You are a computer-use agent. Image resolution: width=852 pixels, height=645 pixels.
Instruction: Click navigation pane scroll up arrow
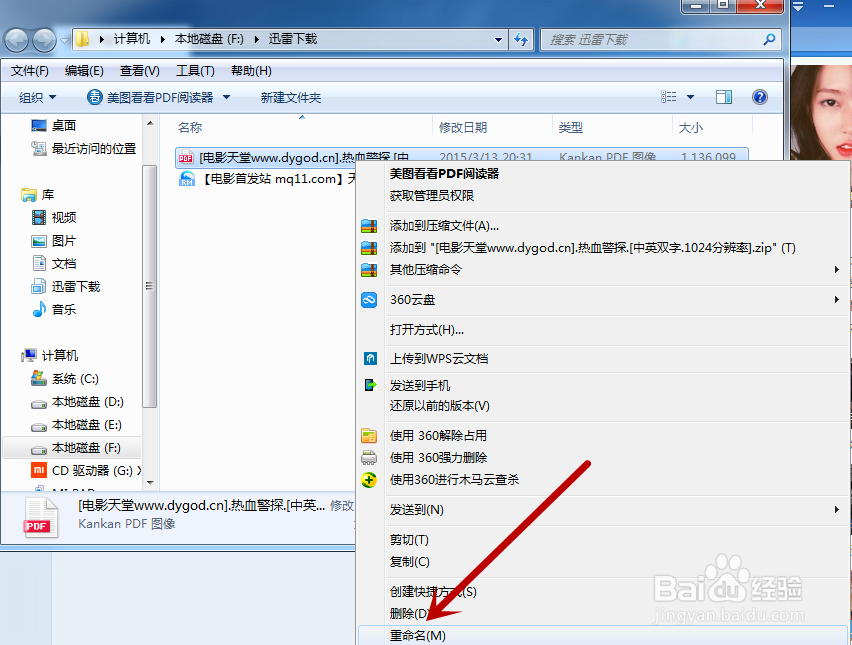151,124
